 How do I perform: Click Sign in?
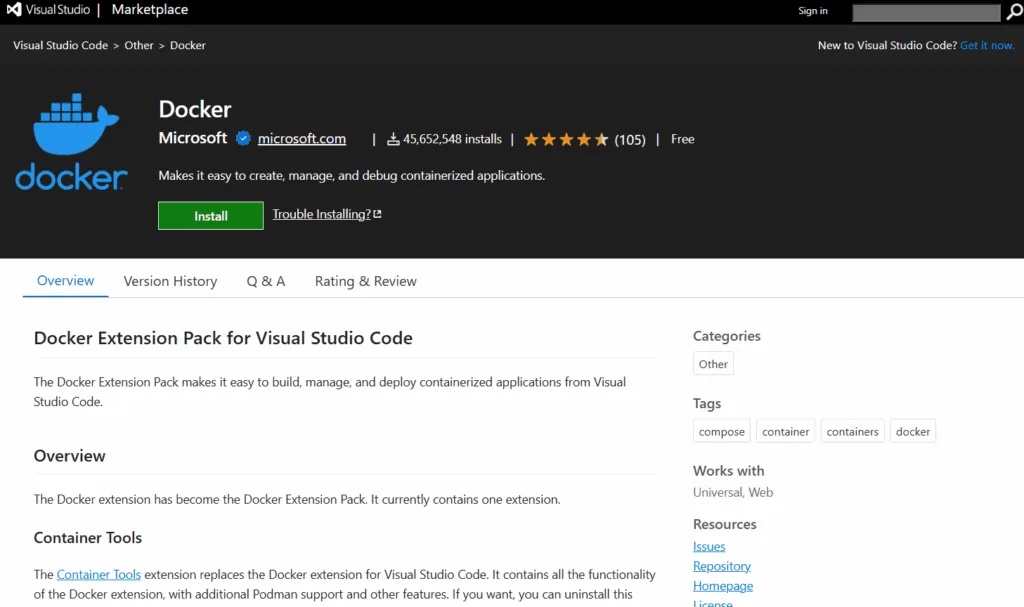[x=812, y=10]
